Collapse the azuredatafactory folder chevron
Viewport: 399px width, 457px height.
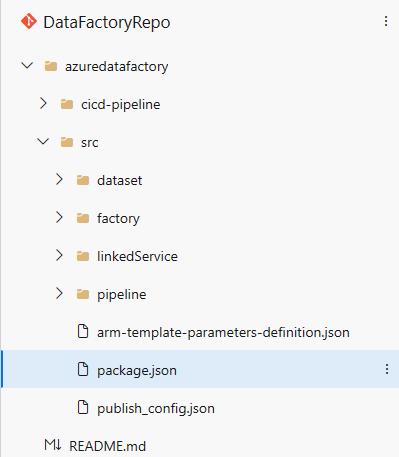click(x=27, y=65)
